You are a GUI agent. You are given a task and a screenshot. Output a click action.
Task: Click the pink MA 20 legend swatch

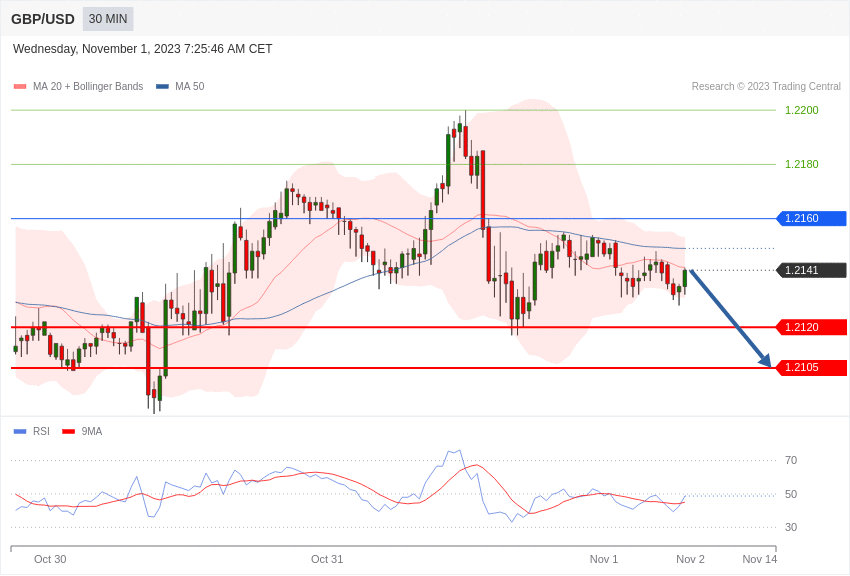tap(20, 86)
